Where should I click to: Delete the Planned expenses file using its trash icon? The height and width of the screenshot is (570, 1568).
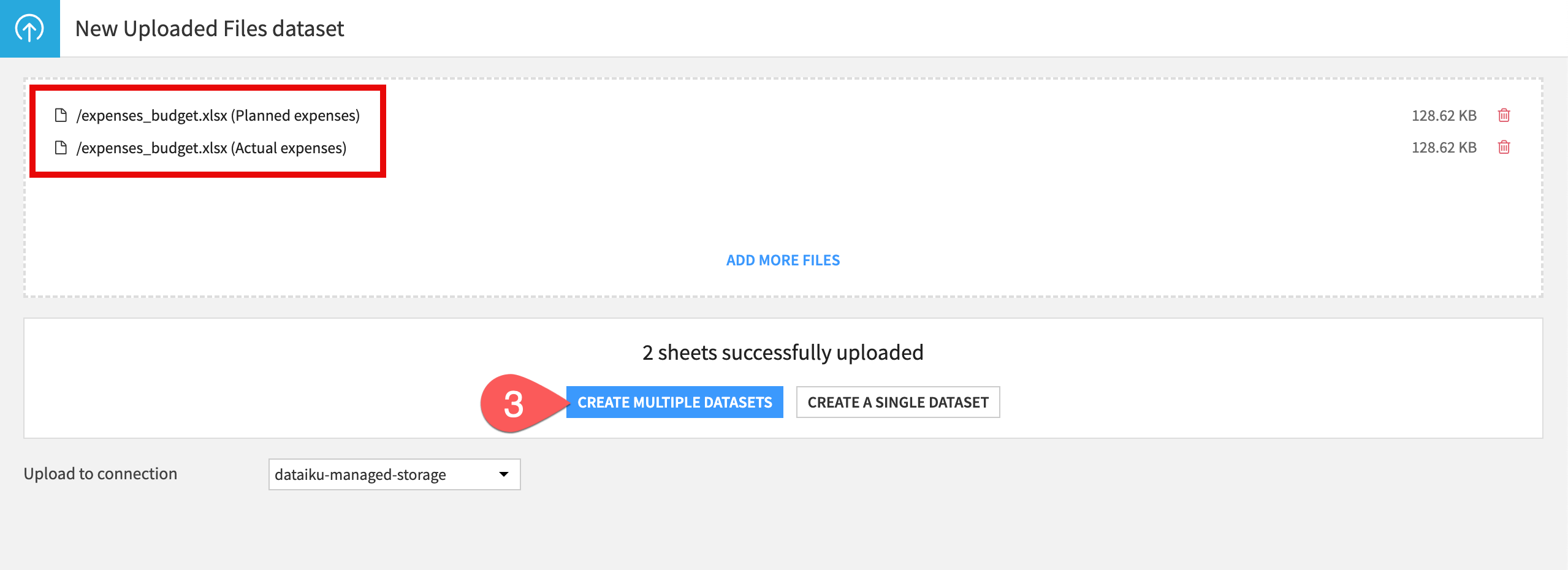pyautogui.click(x=1503, y=115)
